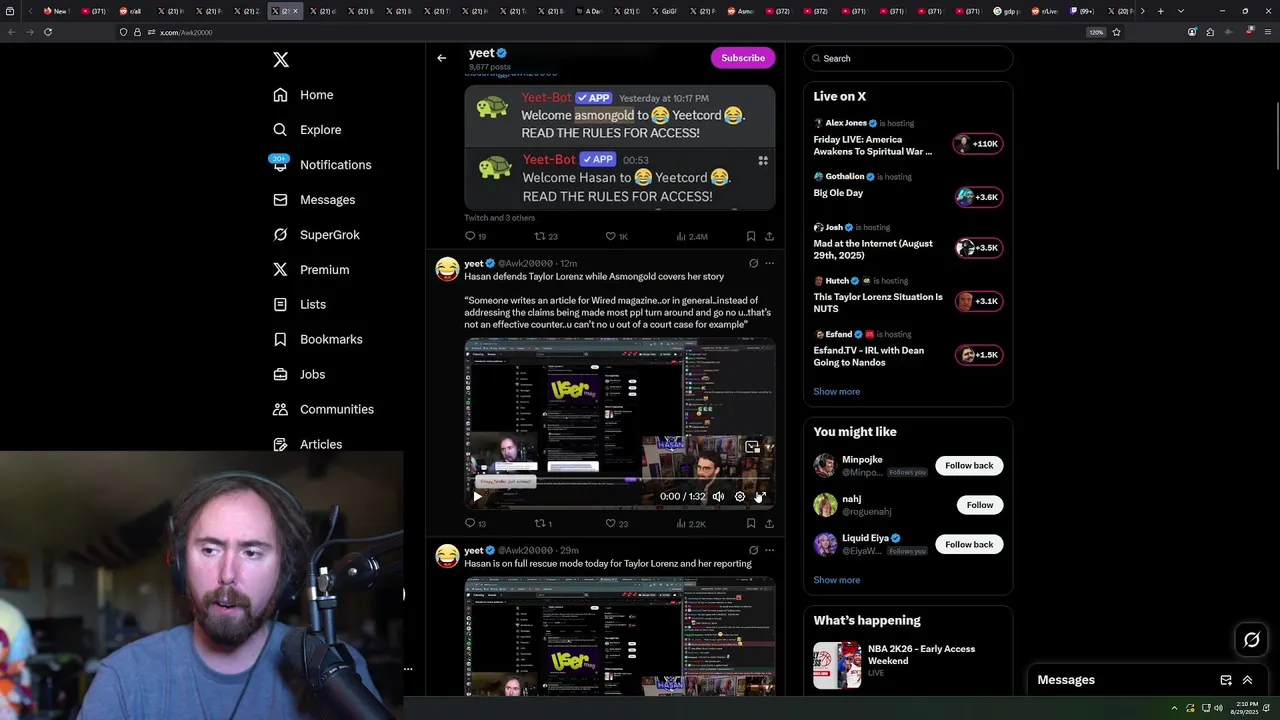Open more options on 12m-old post
This screenshot has width=1280, height=720.
[x=769, y=263]
